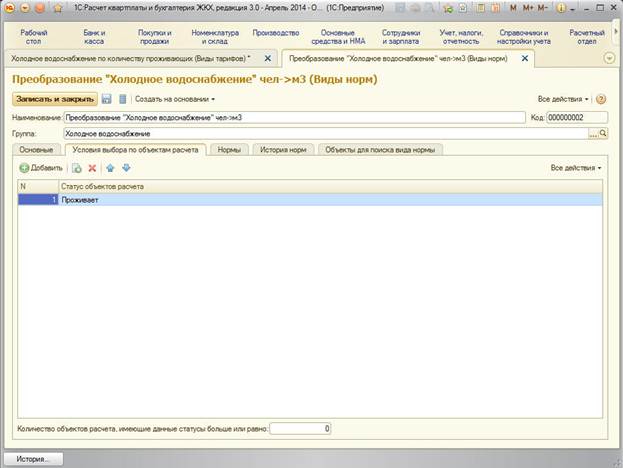Select Условия выбора по объектам расчета tab
Viewport: 623px width, 468px height.
click(135, 150)
